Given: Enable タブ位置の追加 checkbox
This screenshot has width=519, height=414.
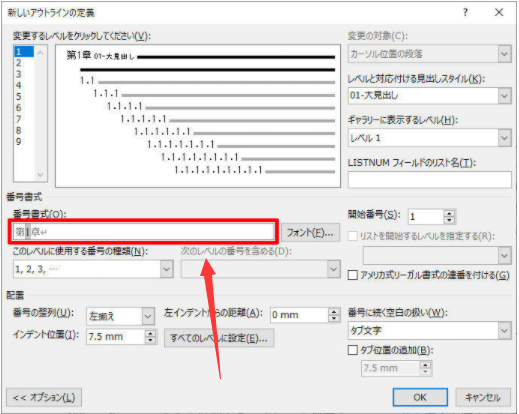Looking at the screenshot, I should [x=353, y=350].
